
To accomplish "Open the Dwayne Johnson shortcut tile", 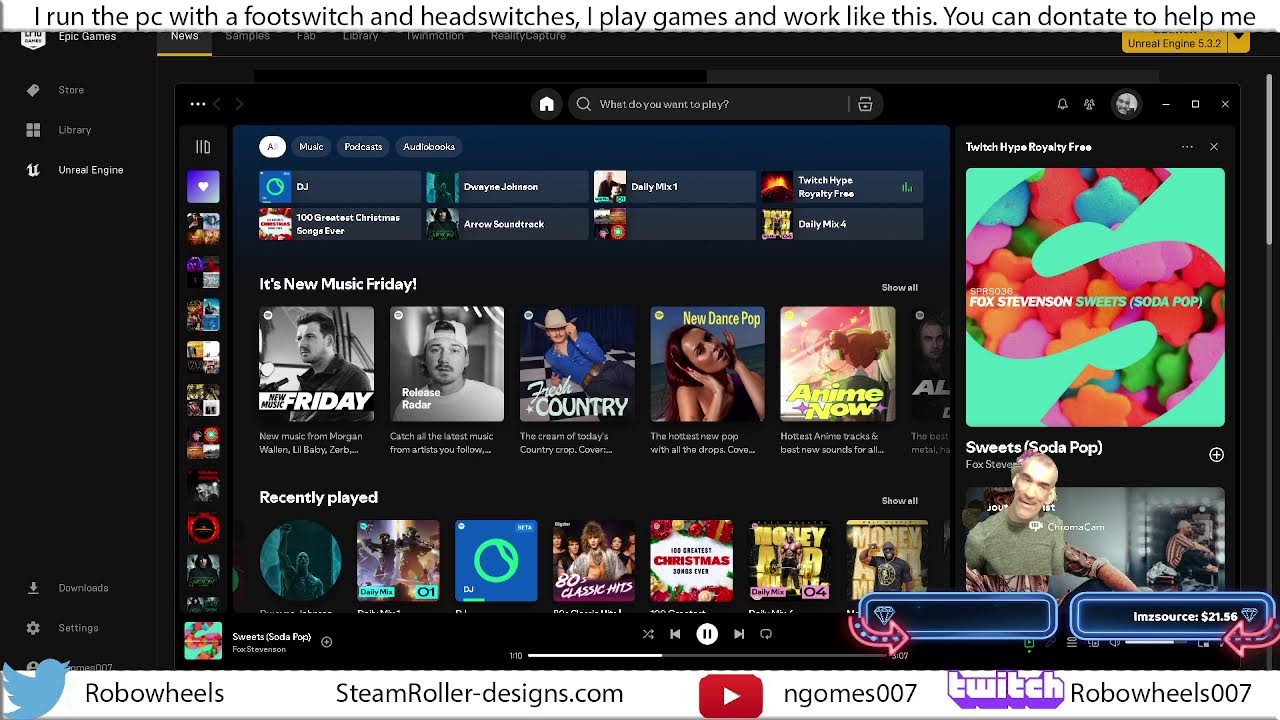I will (507, 187).
